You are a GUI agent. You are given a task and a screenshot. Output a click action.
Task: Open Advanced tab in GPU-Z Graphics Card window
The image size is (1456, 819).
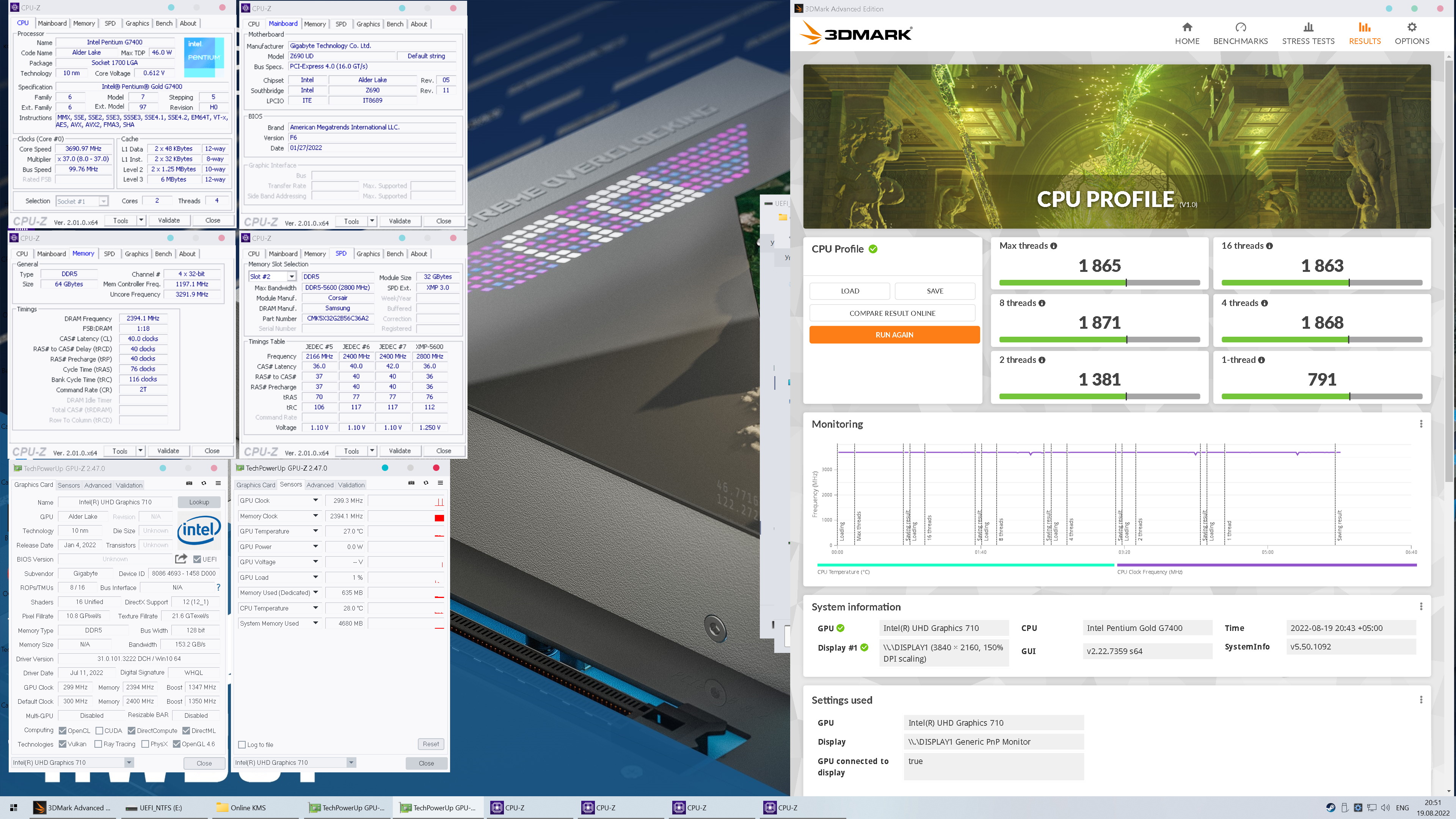click(98, 485)
